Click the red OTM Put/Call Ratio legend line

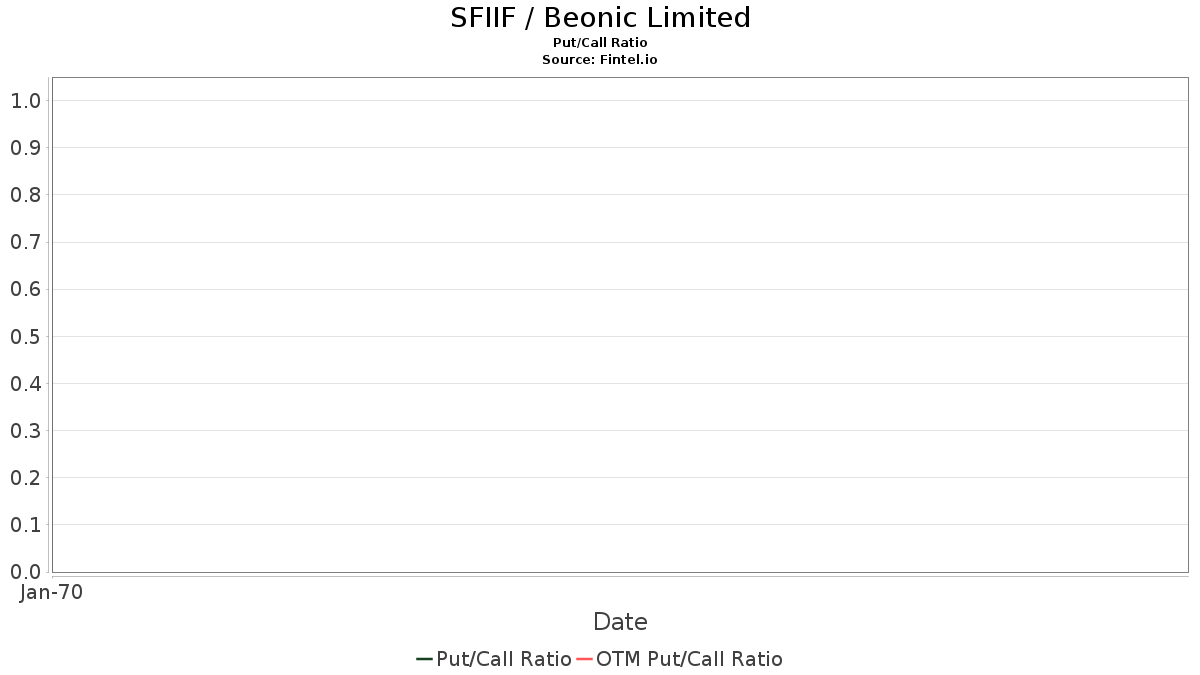click(x=585, y=659)
